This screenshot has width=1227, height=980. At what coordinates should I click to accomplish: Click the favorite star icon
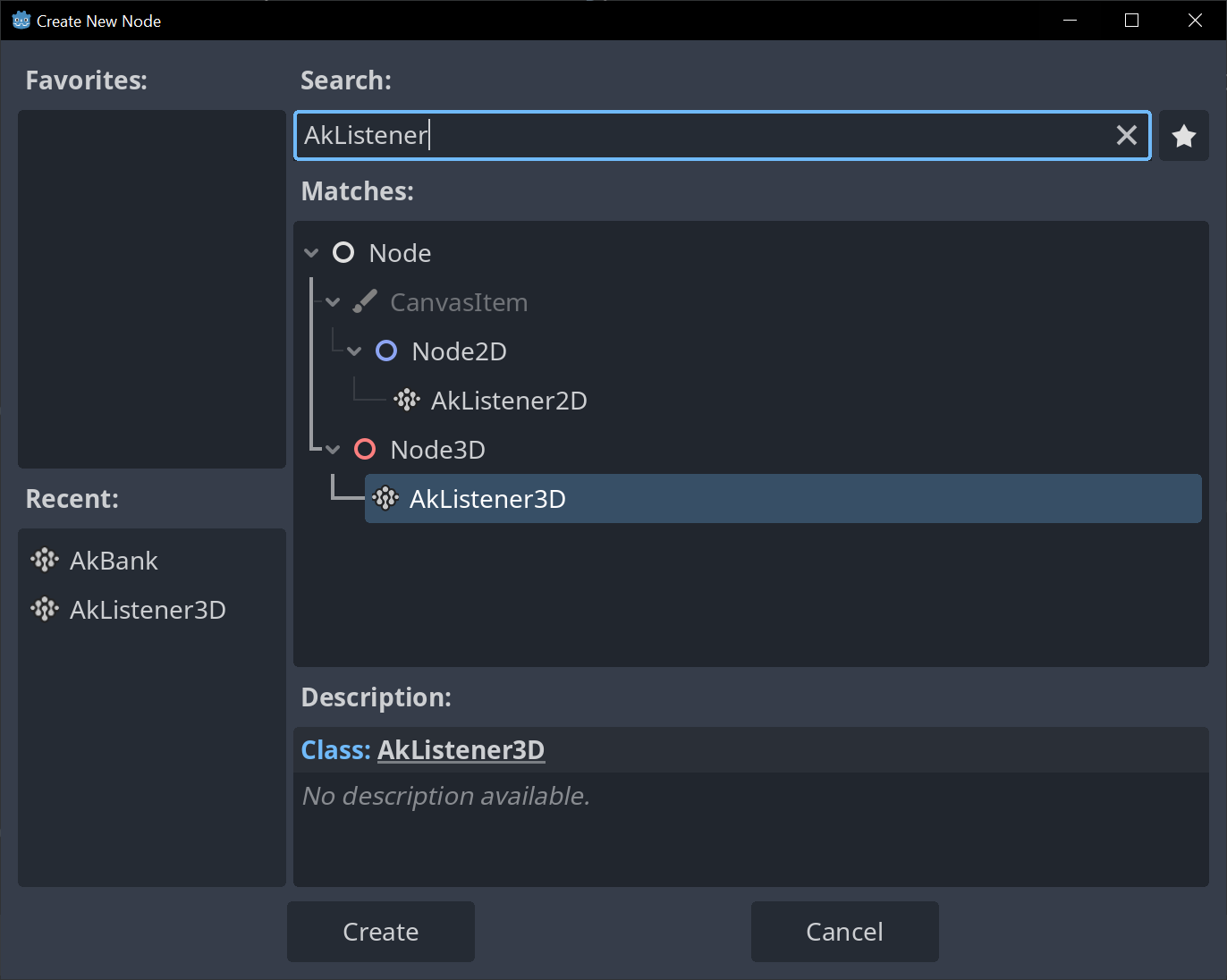(1183, 136)
